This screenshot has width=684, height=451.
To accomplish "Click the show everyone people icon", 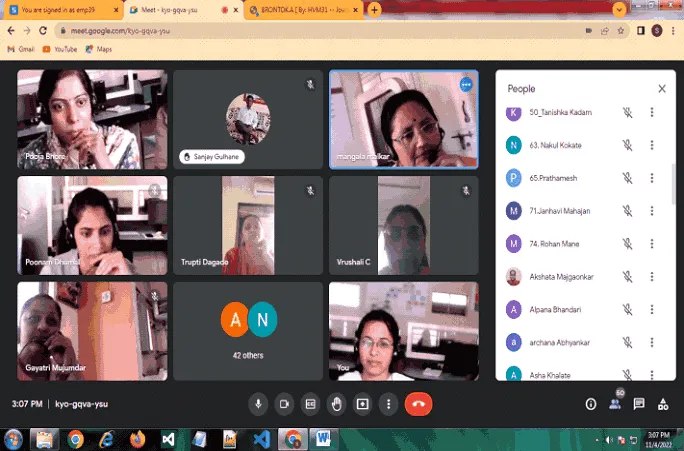I will tap(615, 404).
